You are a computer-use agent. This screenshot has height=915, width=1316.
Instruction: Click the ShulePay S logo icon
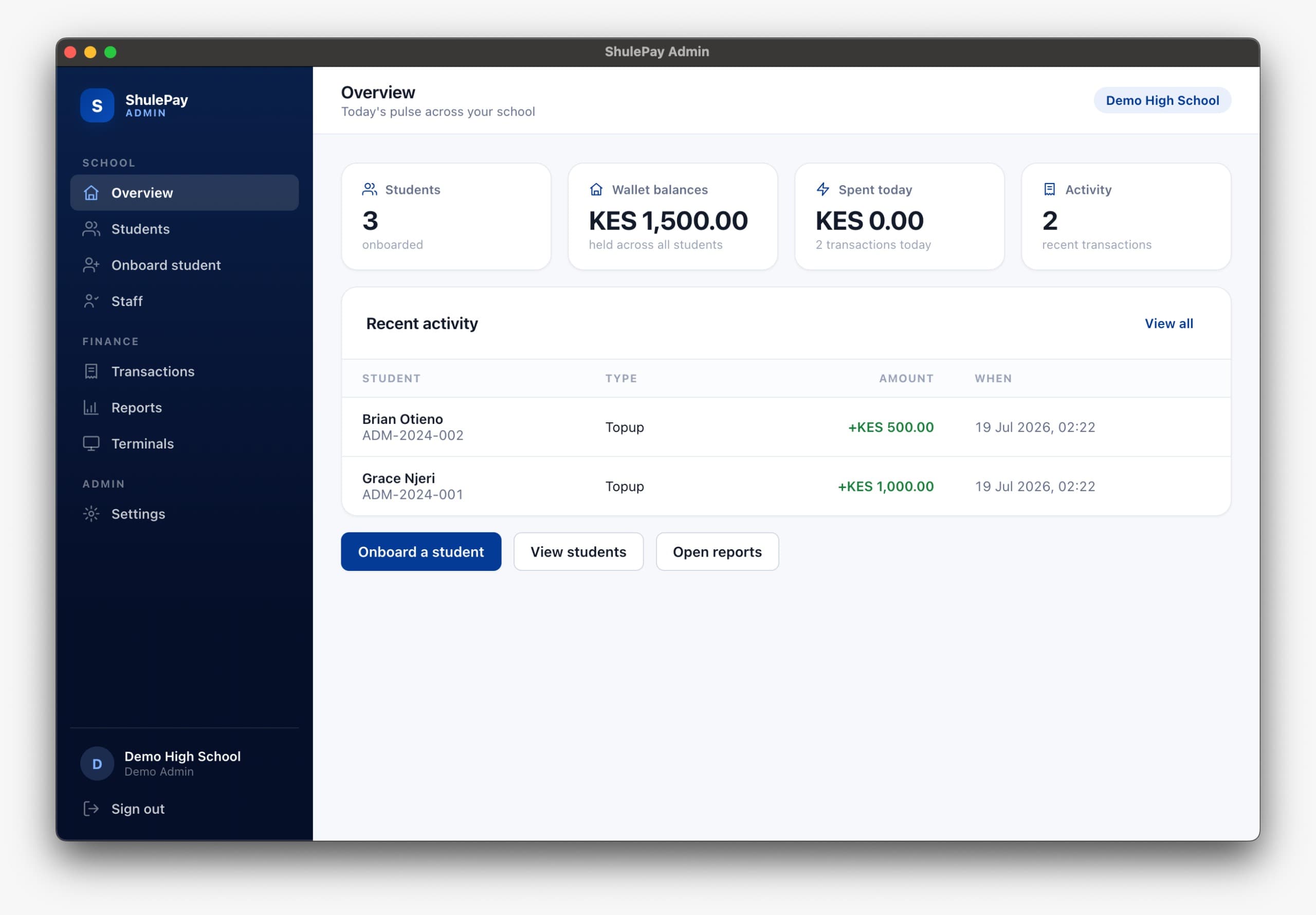97,105
